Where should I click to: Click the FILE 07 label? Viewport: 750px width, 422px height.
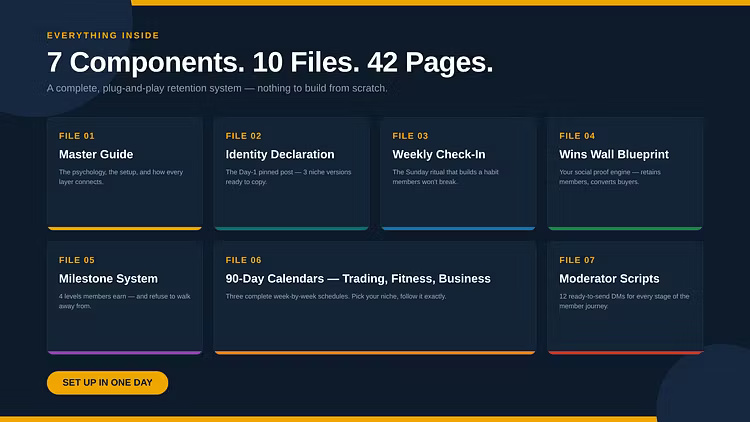pyautogui.click(x=577, y=260)
